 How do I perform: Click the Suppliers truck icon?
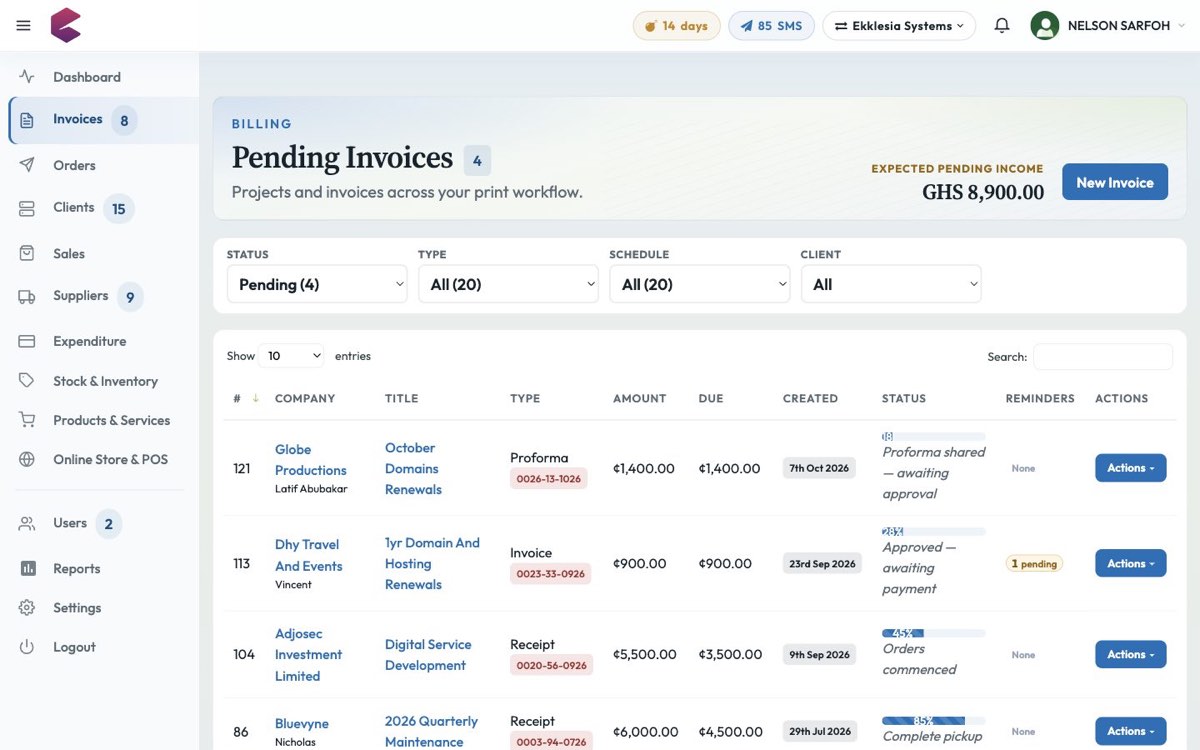point(27,296)
